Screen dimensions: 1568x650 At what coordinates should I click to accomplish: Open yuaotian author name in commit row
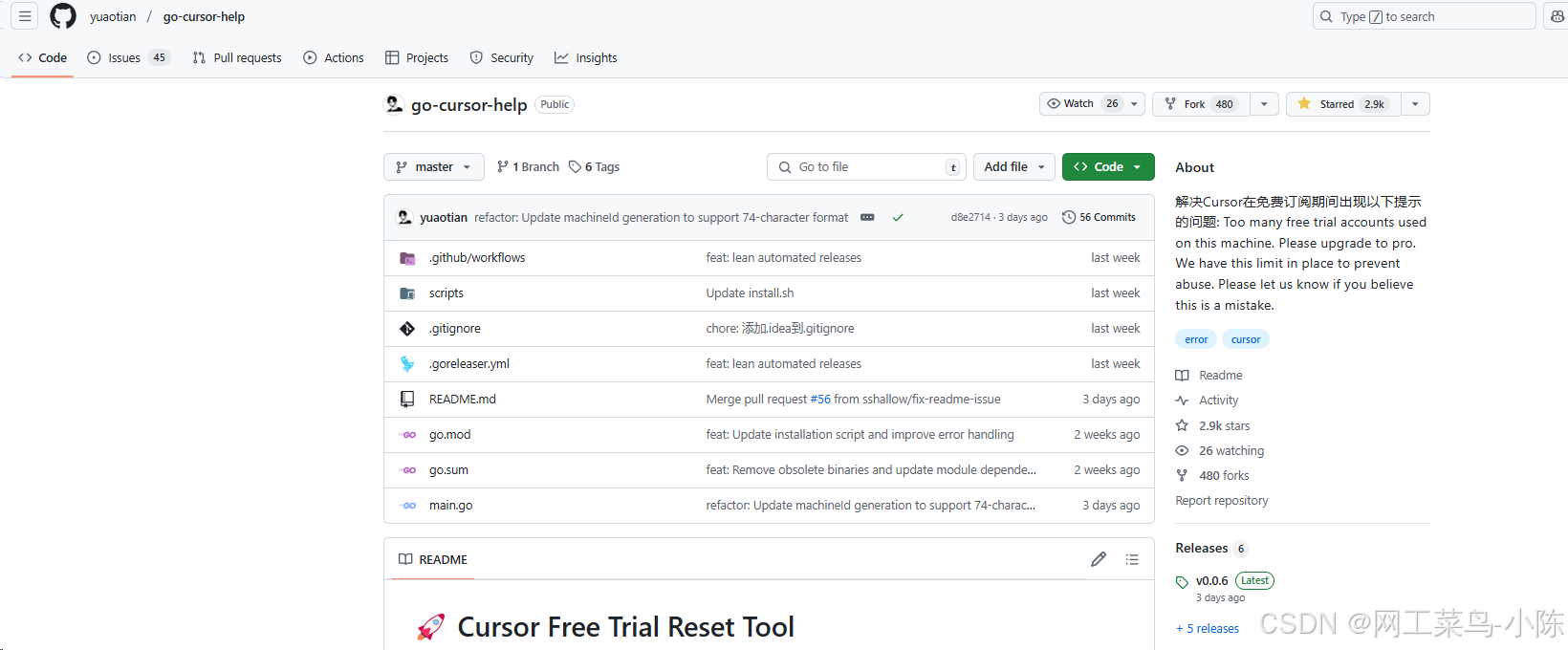pos(444,217)
